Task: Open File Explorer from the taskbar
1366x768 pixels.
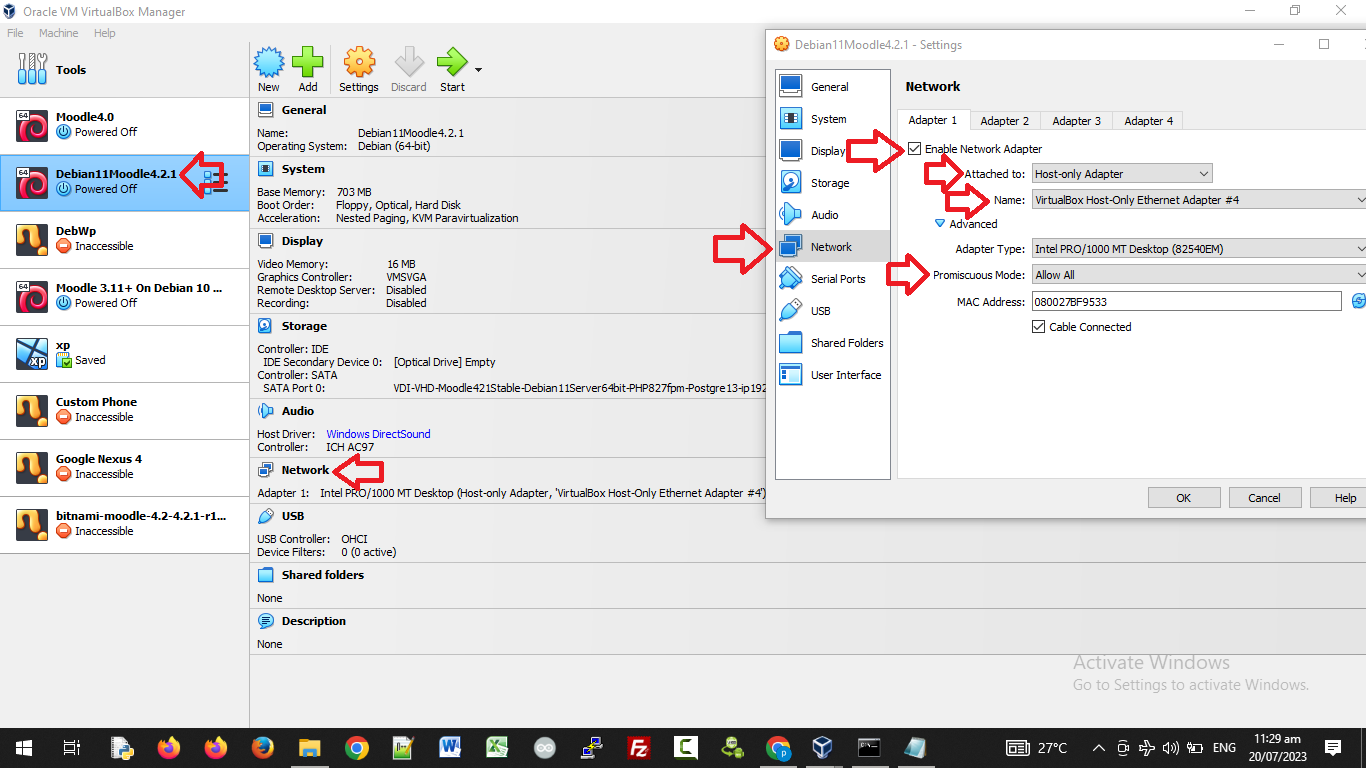Action: 309,748
